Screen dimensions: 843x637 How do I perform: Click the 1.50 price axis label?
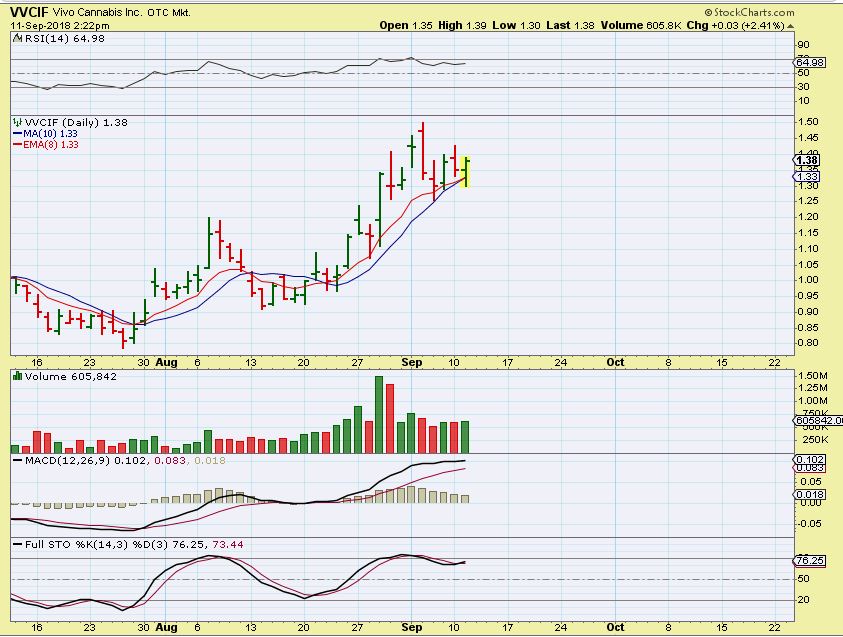[x=809, y=122]
